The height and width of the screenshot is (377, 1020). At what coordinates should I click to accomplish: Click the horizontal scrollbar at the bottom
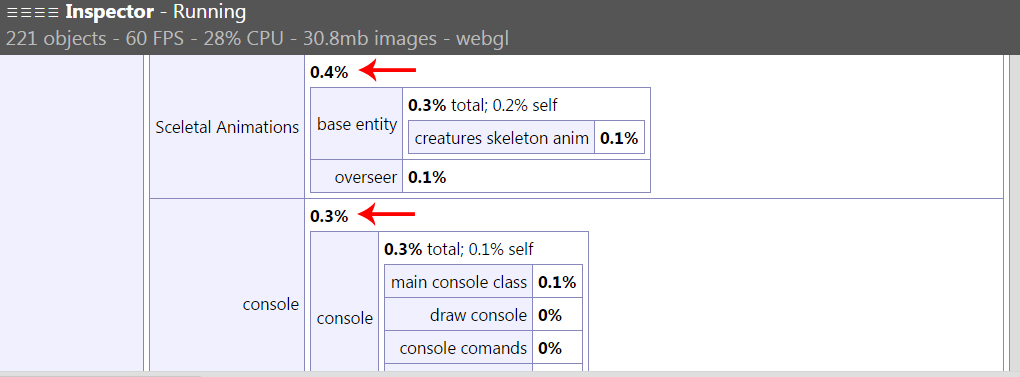point(510,374)
